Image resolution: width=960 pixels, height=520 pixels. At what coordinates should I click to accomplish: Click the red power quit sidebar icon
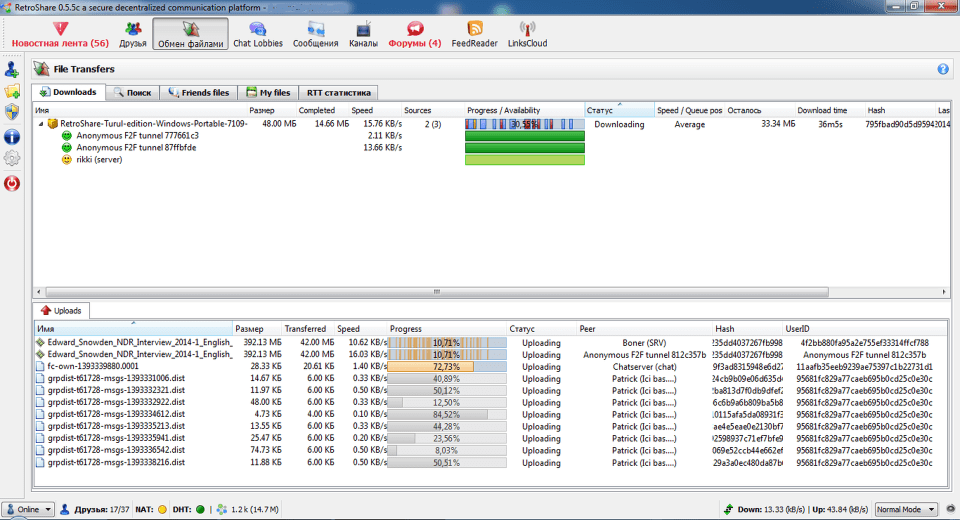point(12,183)
